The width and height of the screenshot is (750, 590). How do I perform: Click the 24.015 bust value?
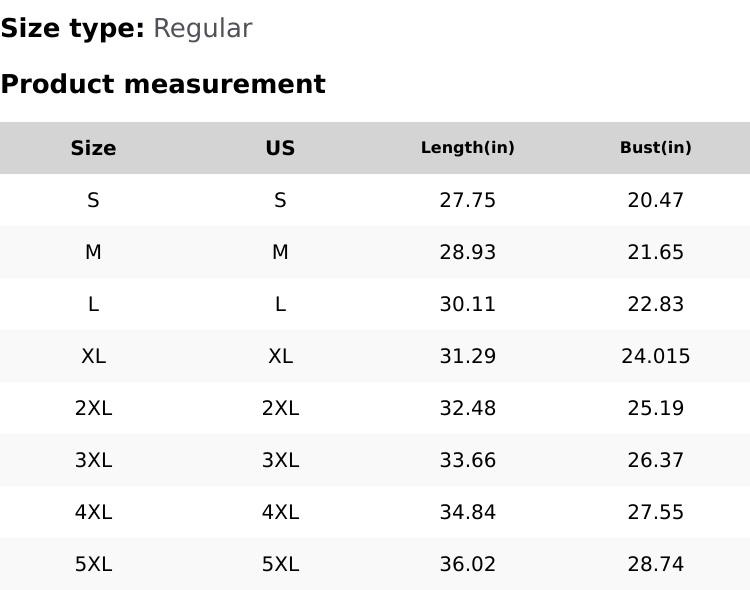(x=655, y=356)
